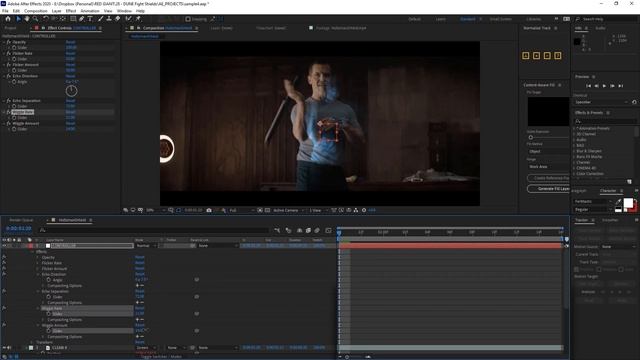Select the Selection arrow tool
The height and width of the screenshot is (360, 640).
pos(18,19)
